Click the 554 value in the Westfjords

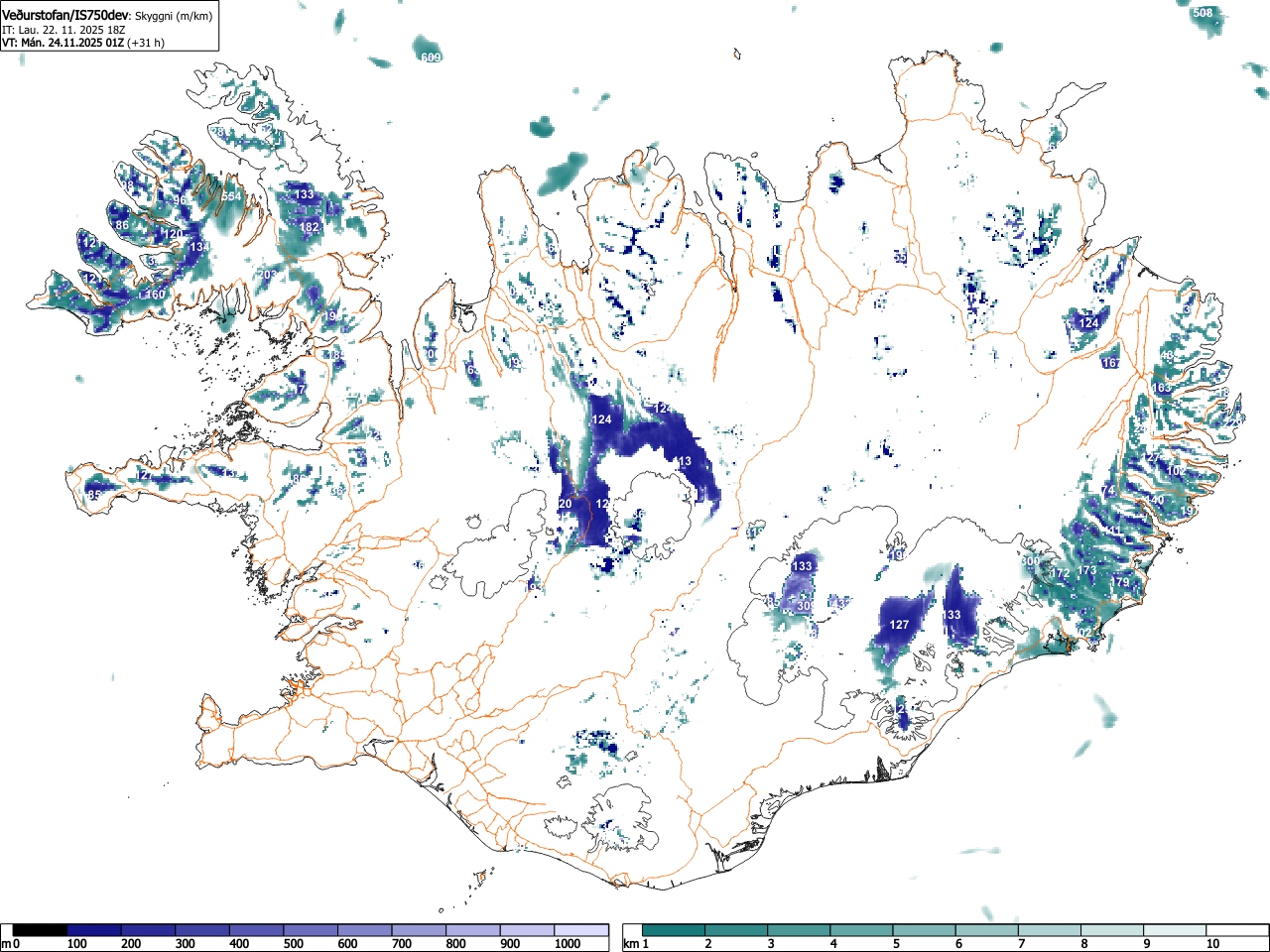(x=231, y=196)
